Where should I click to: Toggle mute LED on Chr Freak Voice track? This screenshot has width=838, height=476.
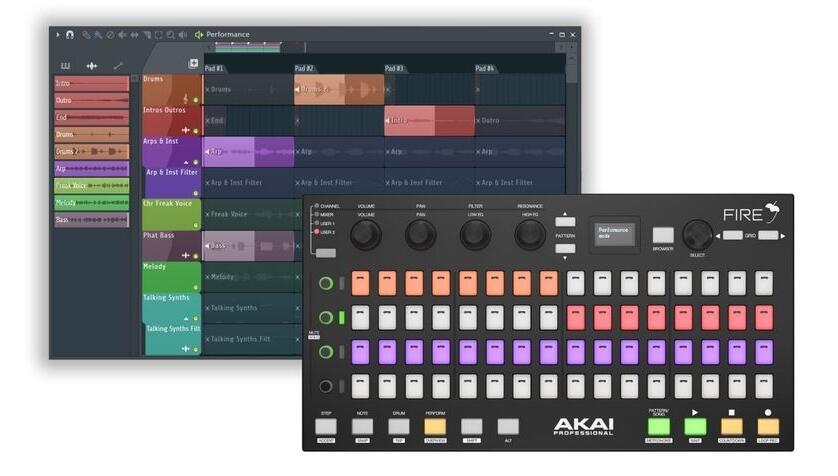pos(196,225)
